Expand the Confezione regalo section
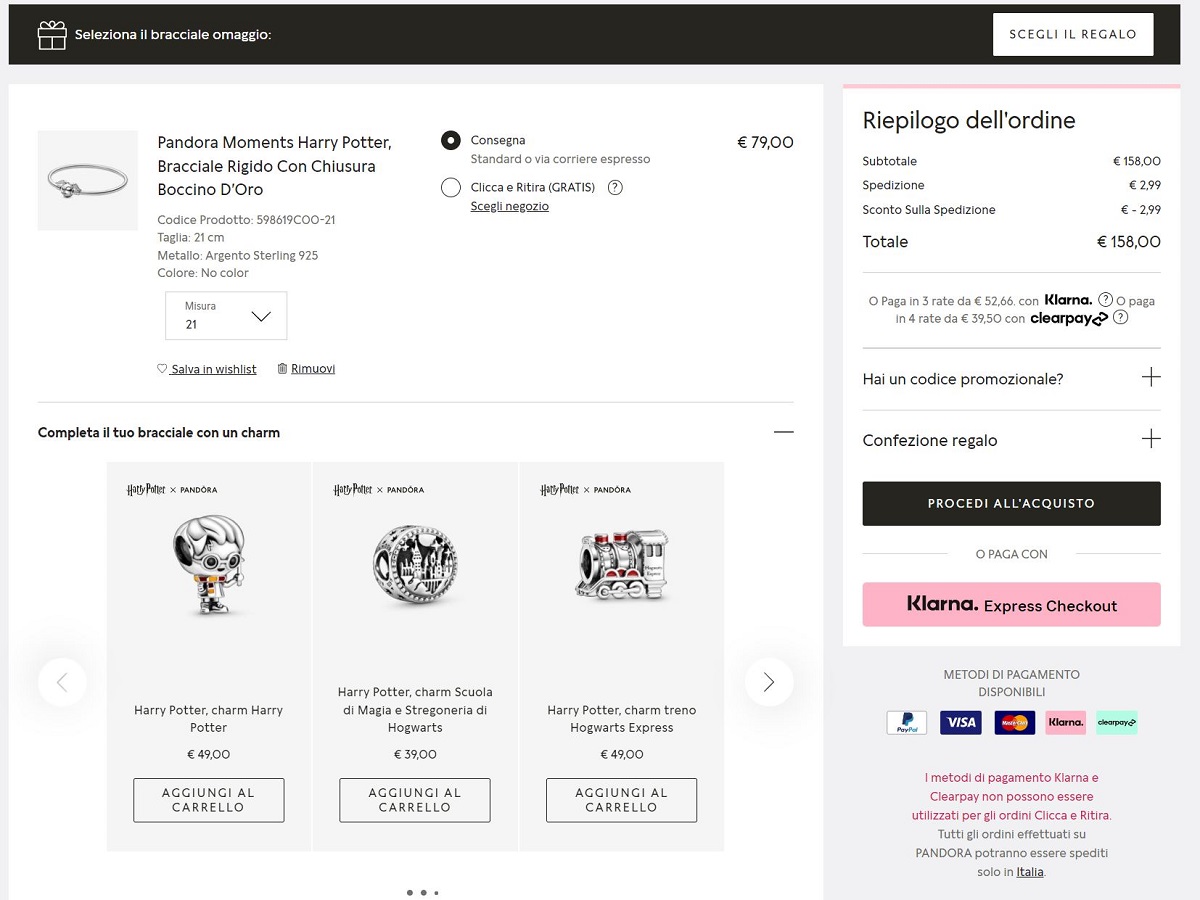Screen dimensions: 1200x900 (x=1011, y=440)
